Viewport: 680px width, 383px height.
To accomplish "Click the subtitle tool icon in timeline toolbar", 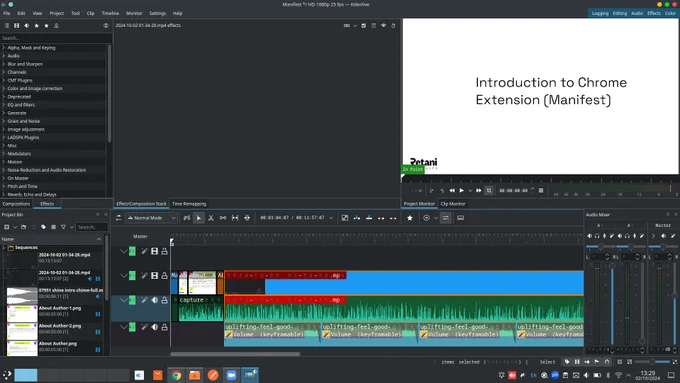I will (x=461, y=218).
